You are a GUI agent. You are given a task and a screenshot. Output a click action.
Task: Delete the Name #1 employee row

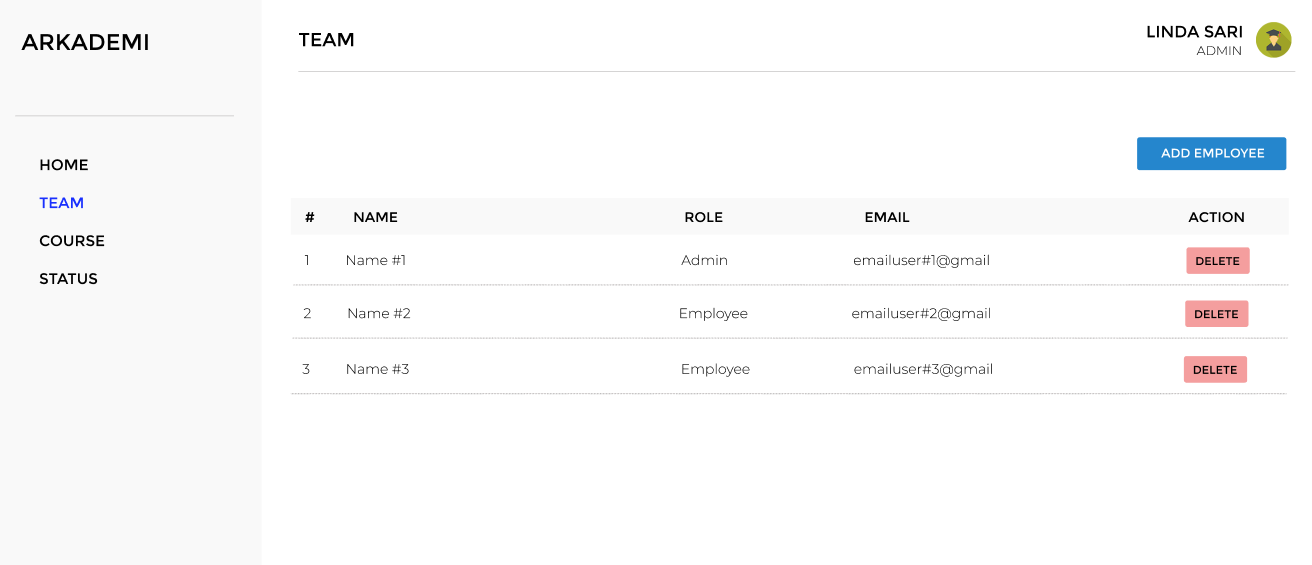pyautogui.click(x=1217, y=261)
